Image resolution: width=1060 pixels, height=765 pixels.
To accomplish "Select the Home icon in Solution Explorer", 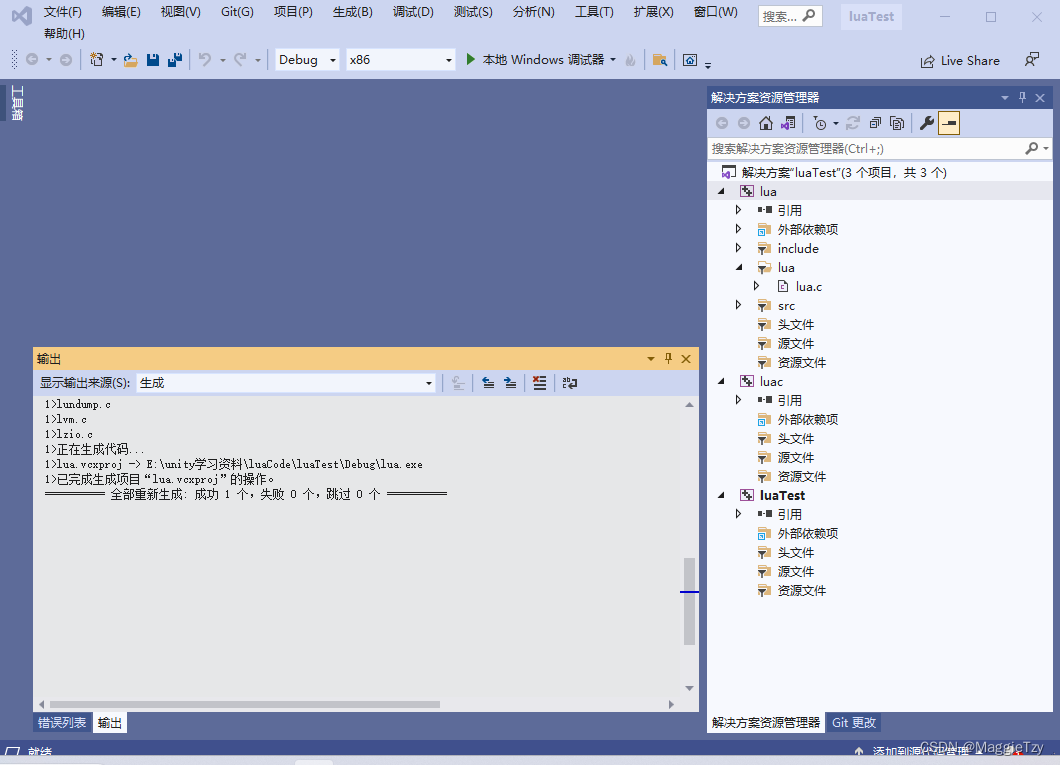I will (x=765, y=122).
